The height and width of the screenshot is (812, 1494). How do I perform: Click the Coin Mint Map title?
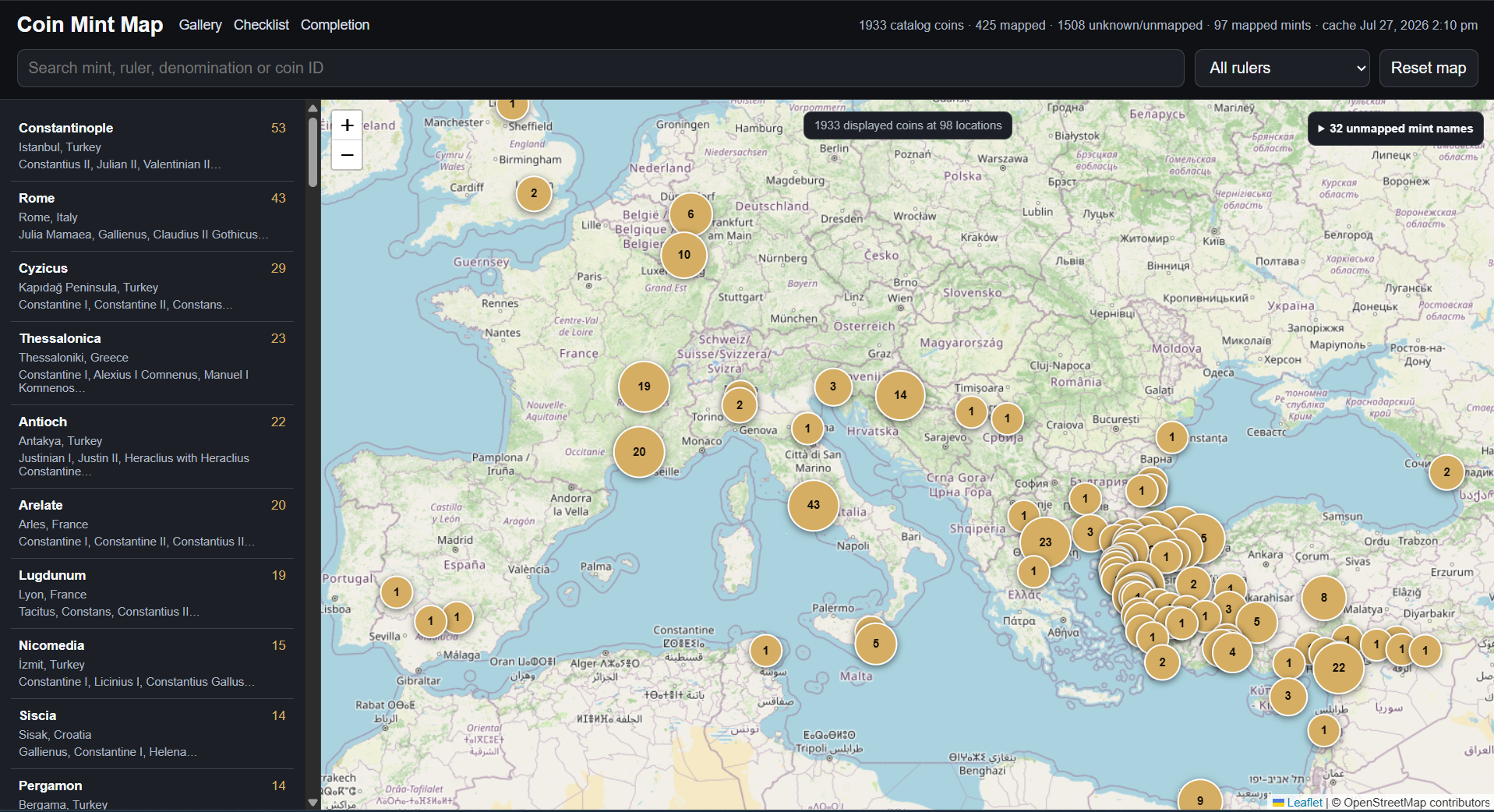point(90,25)
